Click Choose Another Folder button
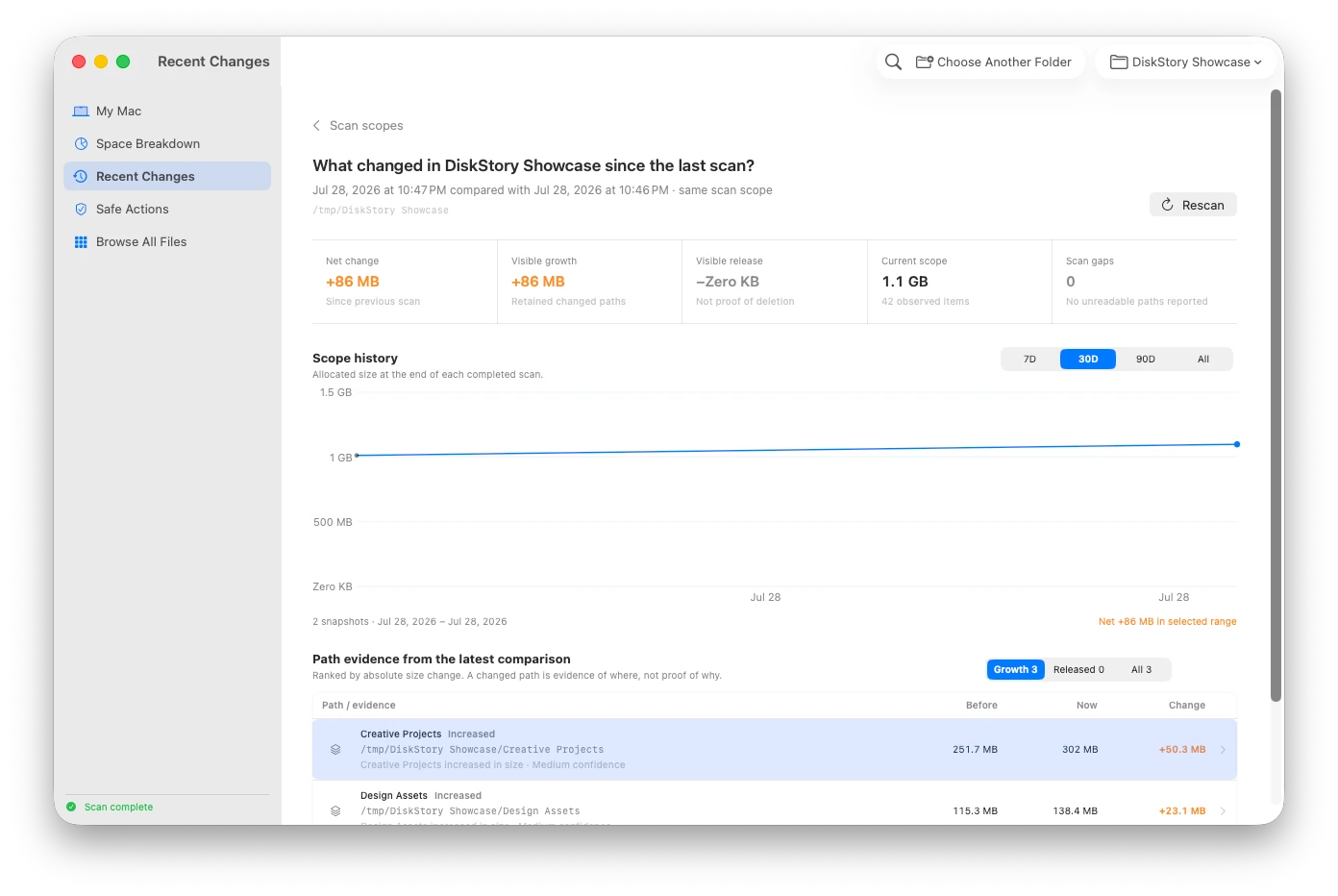The width and height of the screenshot is (1338, 896). coord(993,62)
